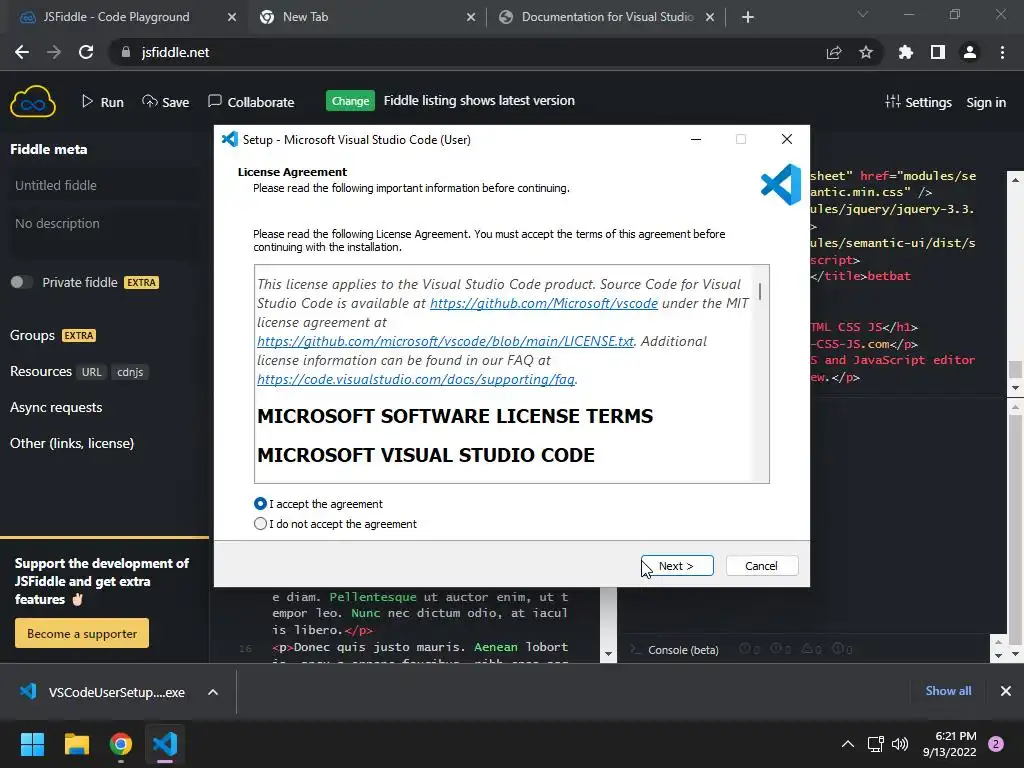Image resolution: width=1024 pixels, height=768 pixels.
Task: Click license text scrollbar thumb
Action: [760, 291]
